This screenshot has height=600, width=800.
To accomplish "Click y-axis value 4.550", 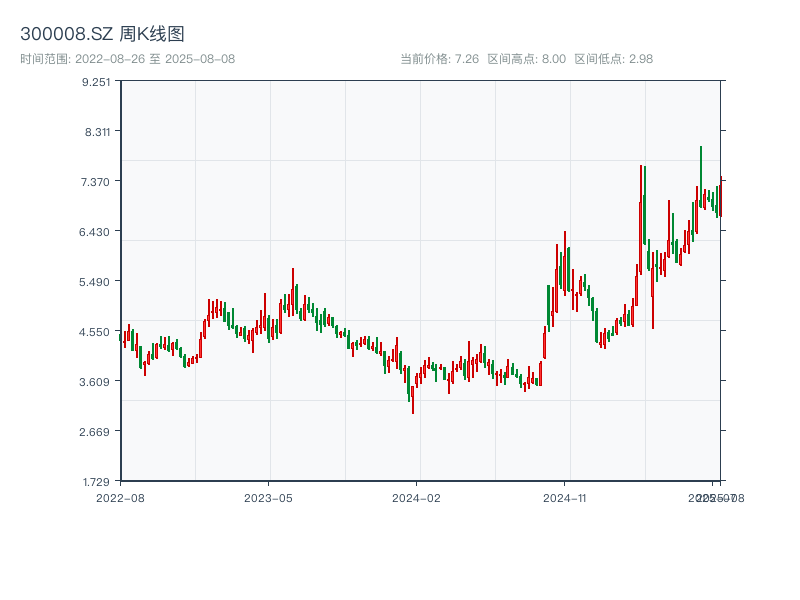I will 94,332.
